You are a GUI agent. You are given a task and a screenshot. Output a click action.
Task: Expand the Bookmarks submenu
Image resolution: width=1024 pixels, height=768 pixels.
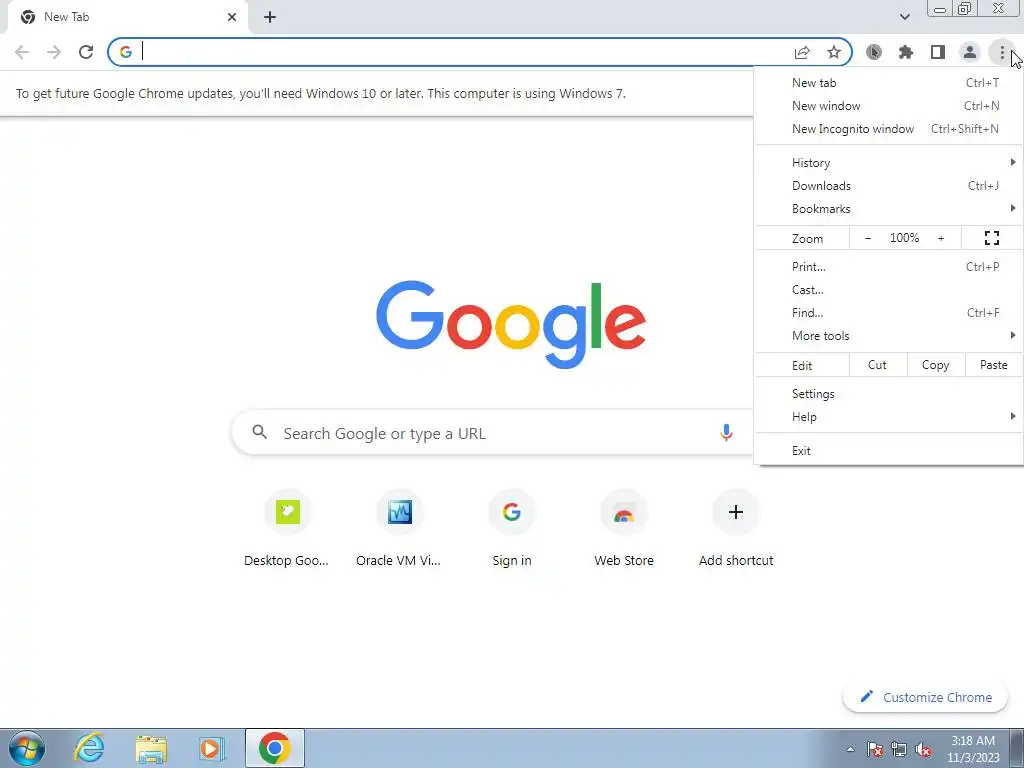coord(889,209)
